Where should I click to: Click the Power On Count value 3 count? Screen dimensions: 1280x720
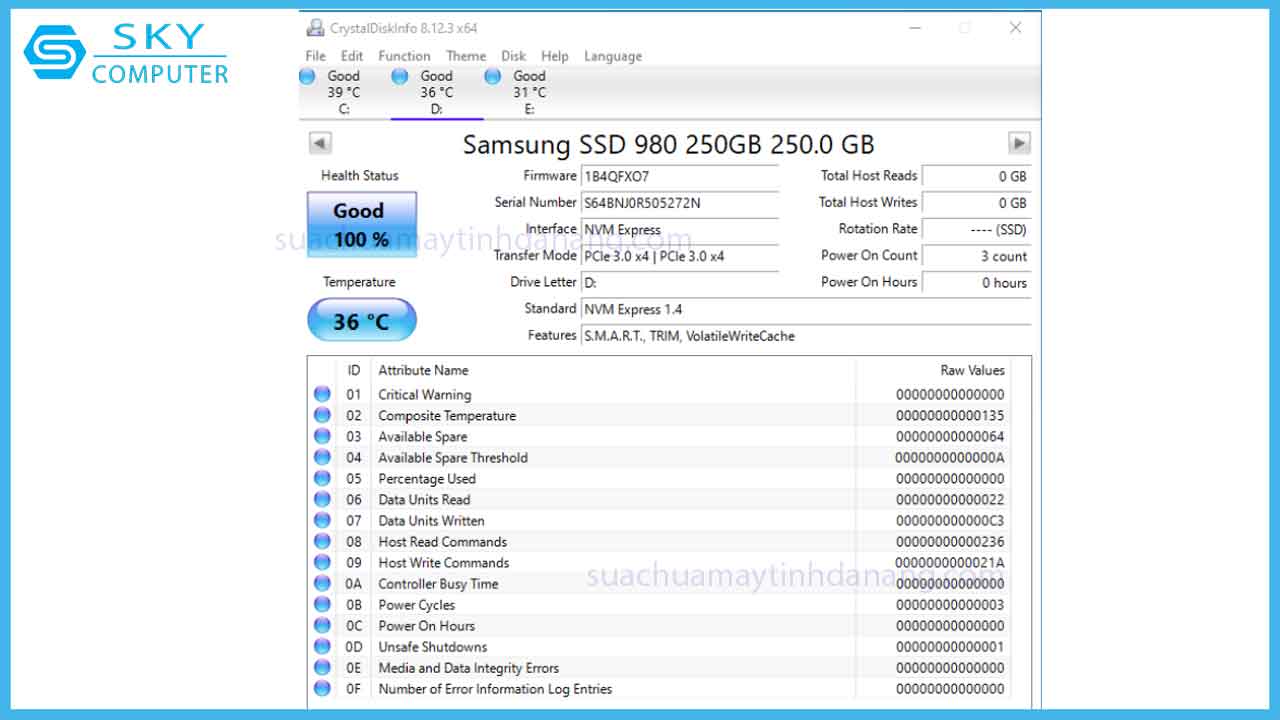click(x=976, y=256)
